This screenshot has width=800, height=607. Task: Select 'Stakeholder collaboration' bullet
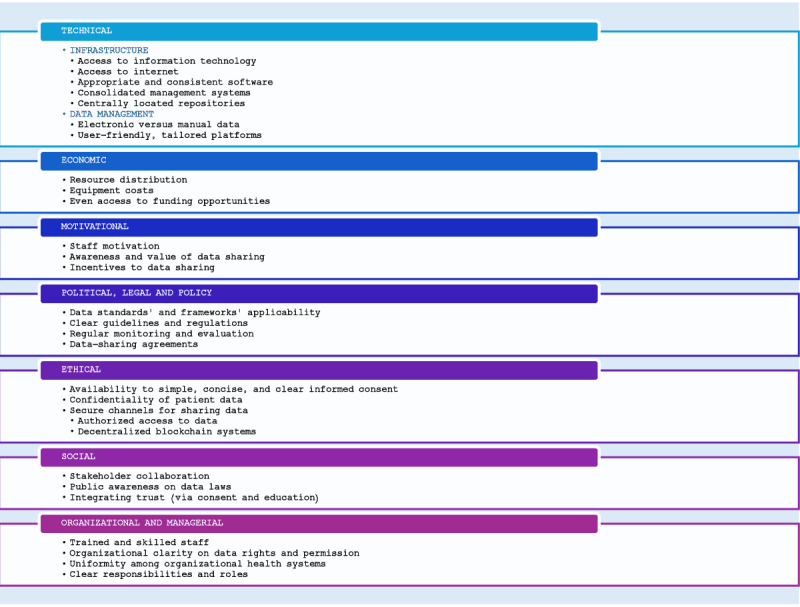coord(139,476)
